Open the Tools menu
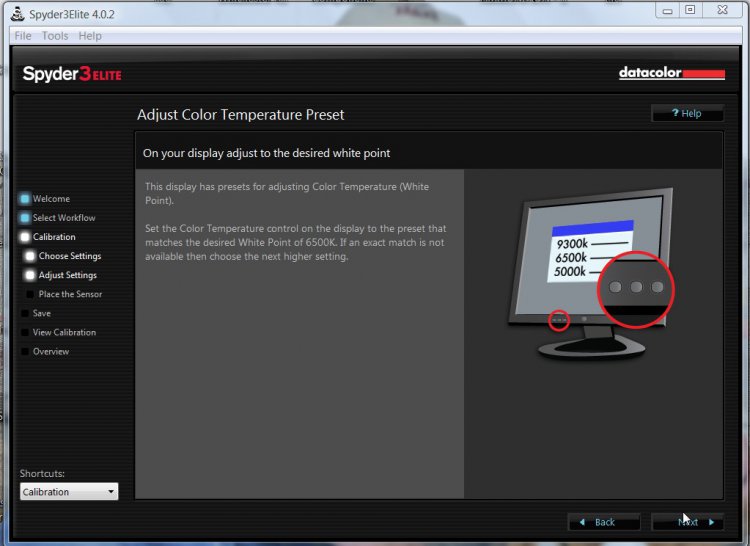Image resolution: width=750 pixels, height=546 pixels. point(55,36)
